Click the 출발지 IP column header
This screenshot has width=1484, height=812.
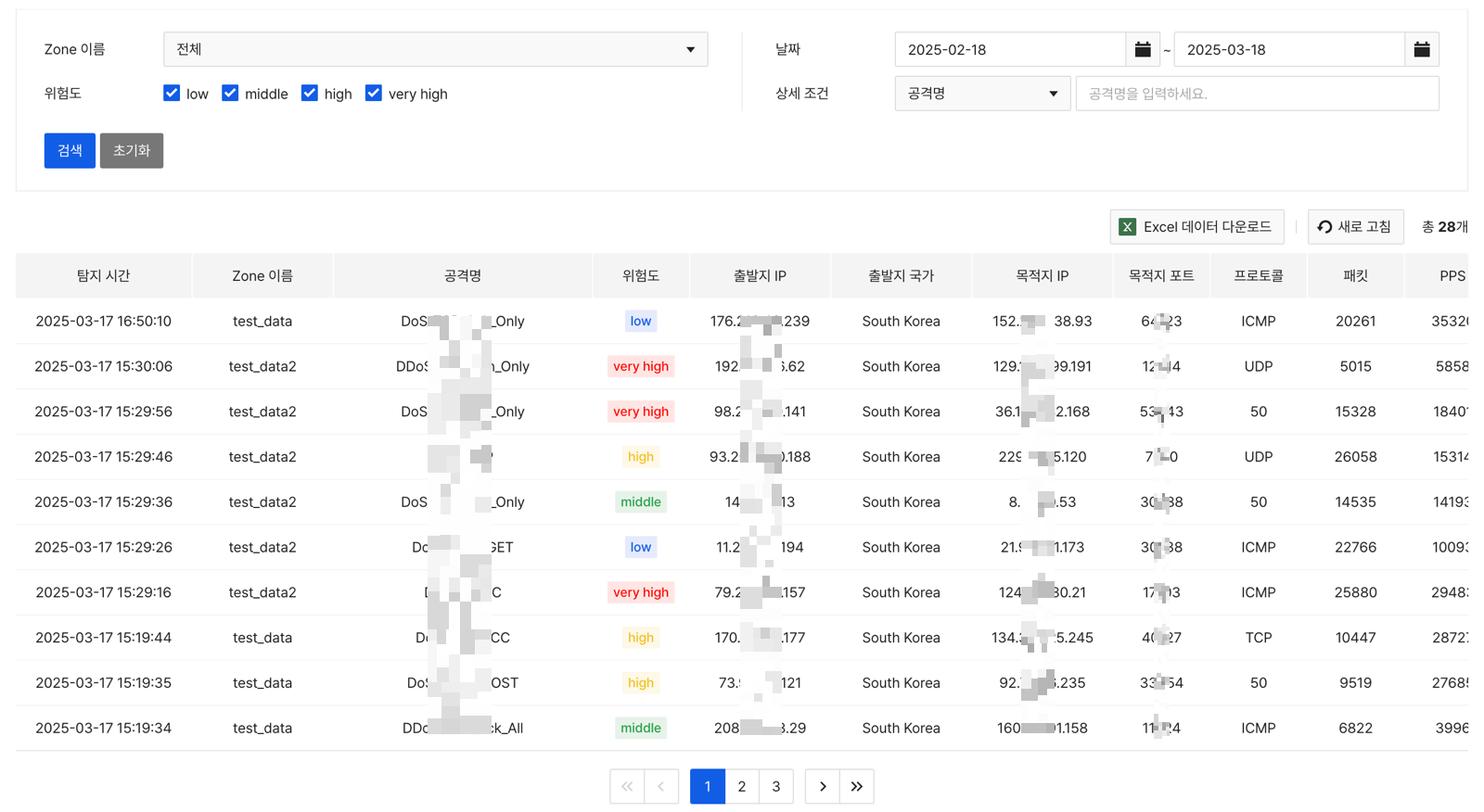(760, 276)
